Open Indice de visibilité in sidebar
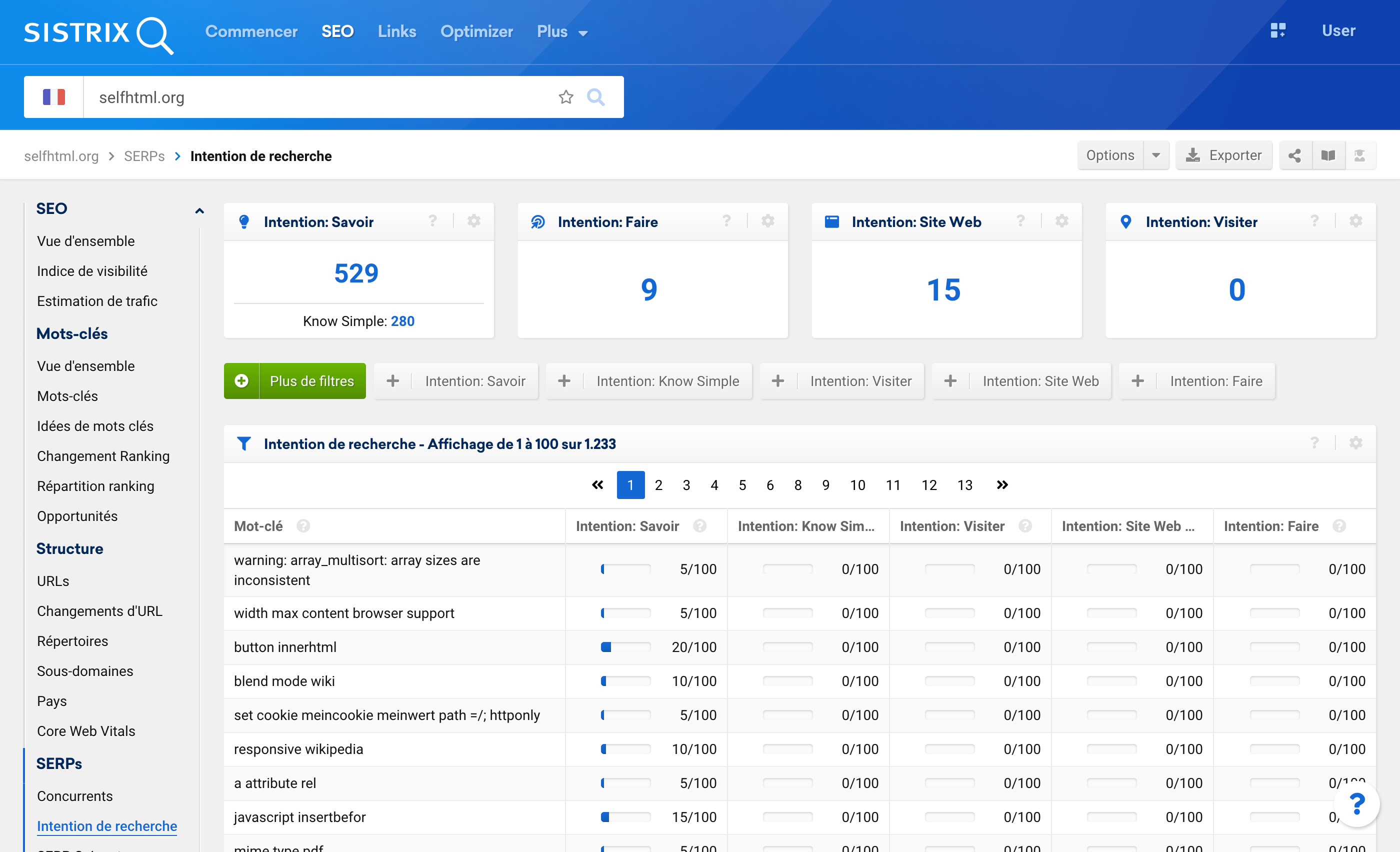The height and width of the screenshot is (852, 1400). (92, 271)
